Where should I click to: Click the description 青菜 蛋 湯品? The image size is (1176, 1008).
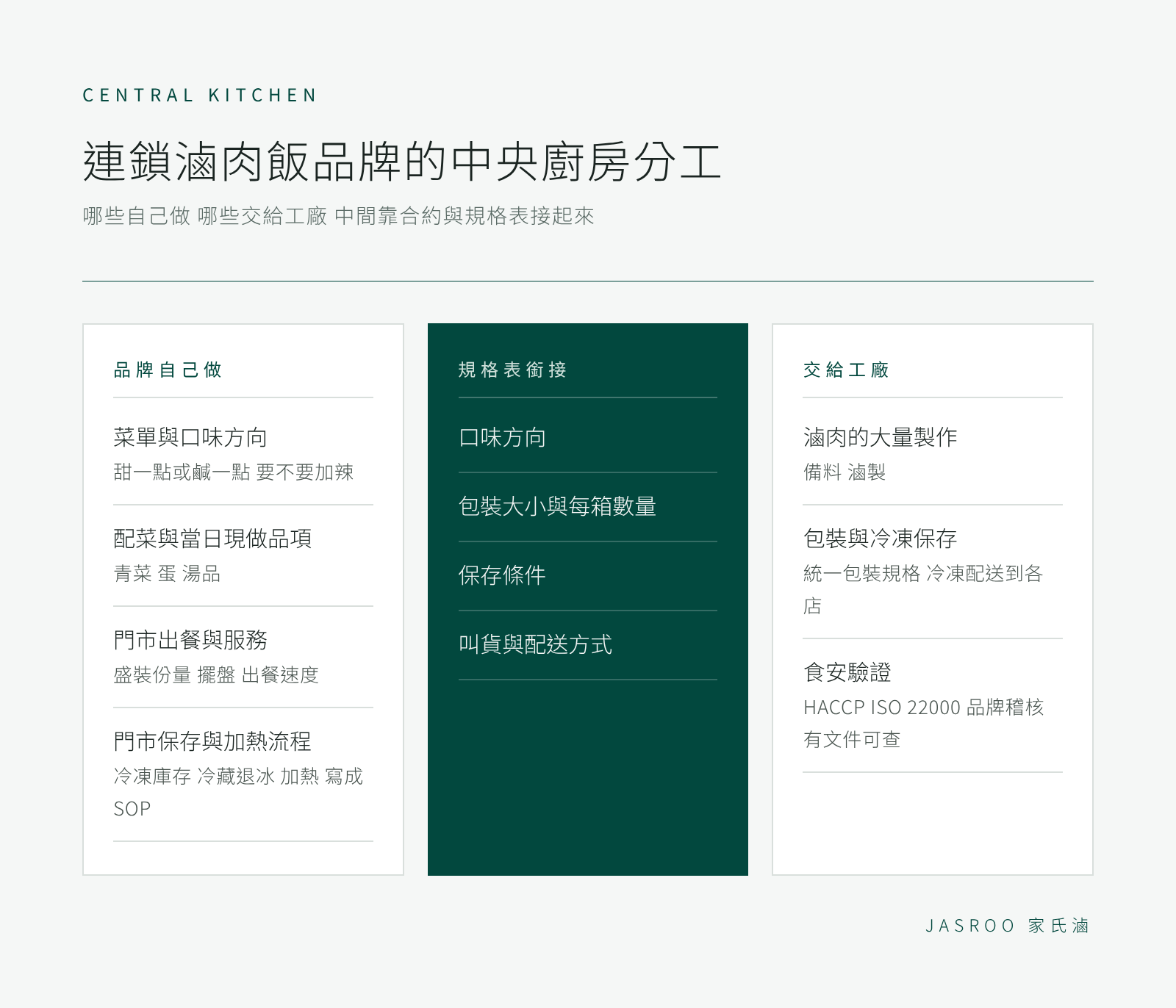[x=167, y=574]
